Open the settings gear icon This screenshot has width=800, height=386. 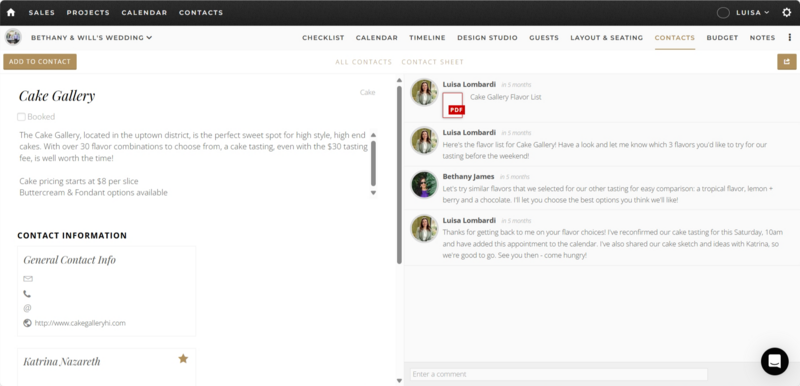(787, 13)
